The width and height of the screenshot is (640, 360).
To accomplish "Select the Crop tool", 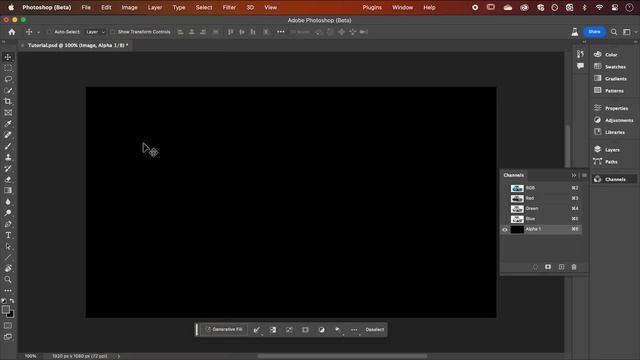I will (8, 101).
